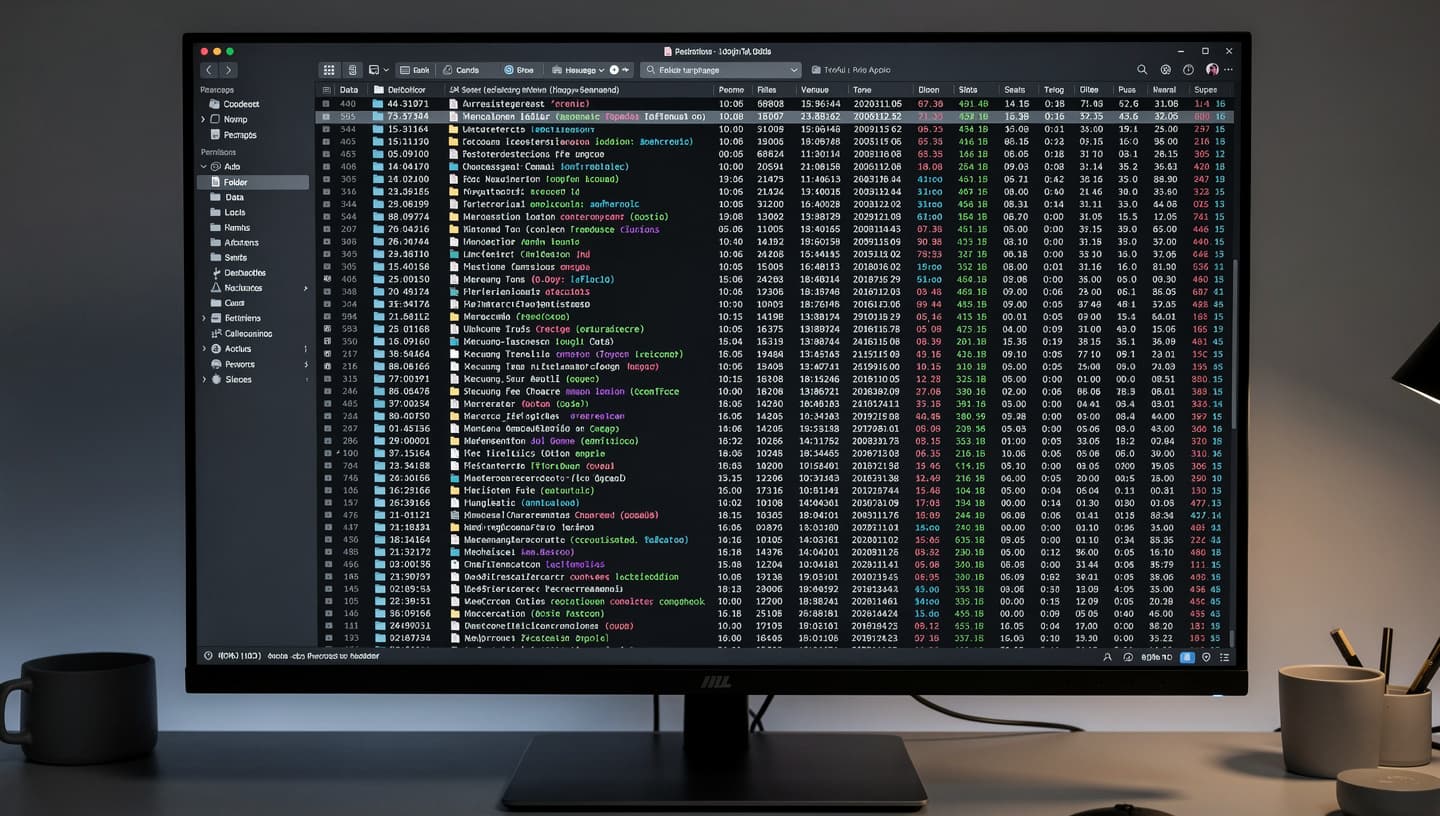
Task: Open the Folde tarphange dropdown
Action: [721, 70]
